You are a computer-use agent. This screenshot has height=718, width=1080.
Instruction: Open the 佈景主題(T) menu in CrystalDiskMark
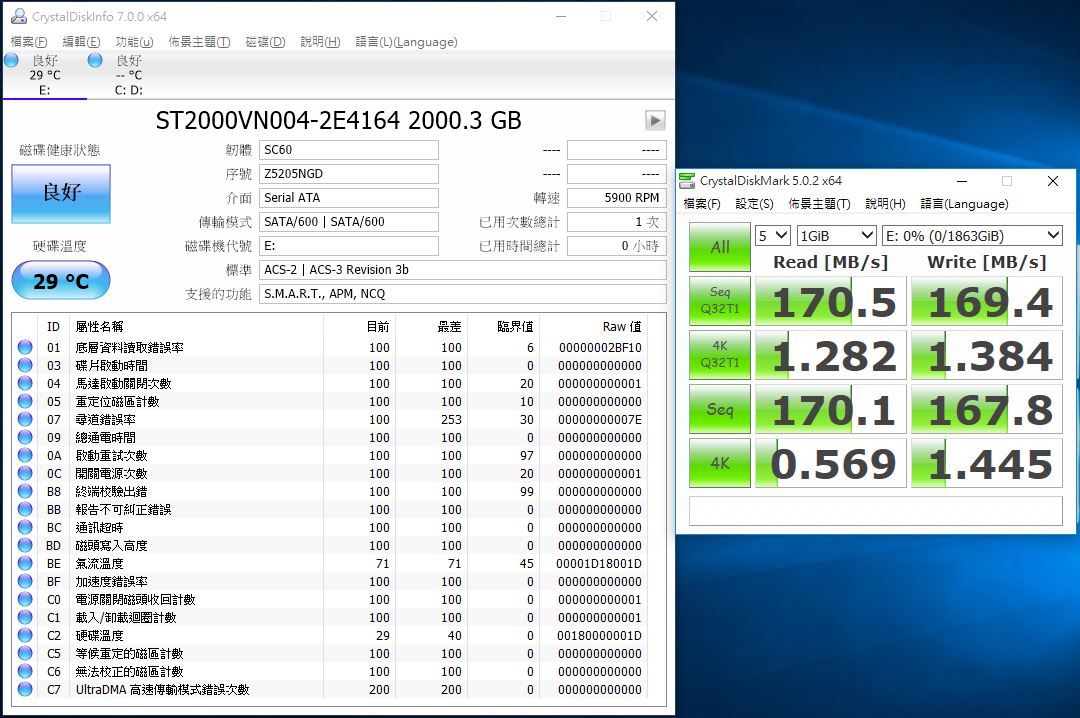click(x=820, y=204)
